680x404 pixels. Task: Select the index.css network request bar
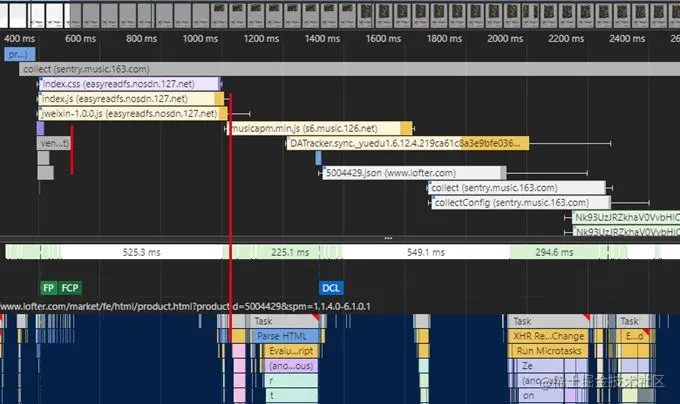pos(130,84)
